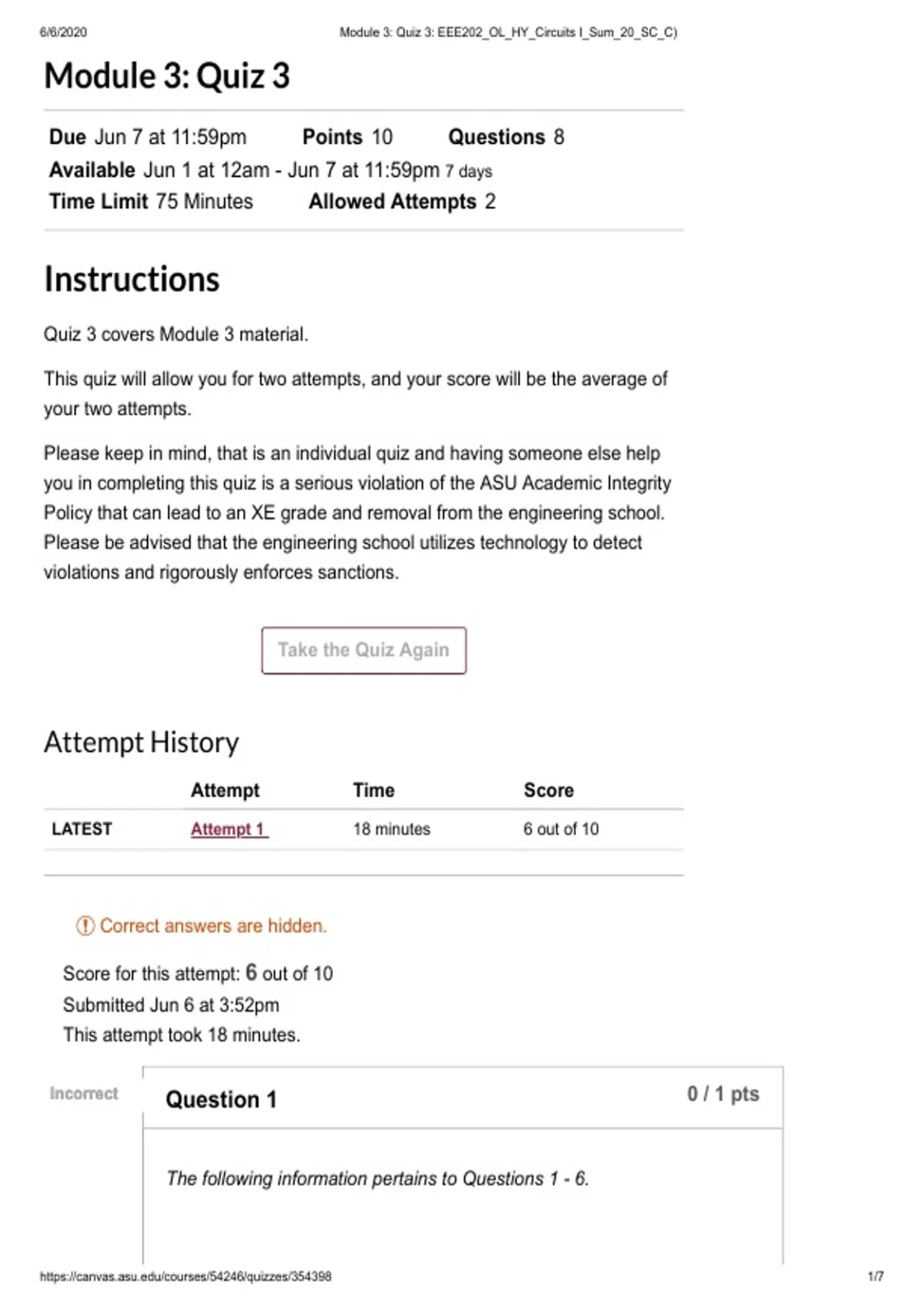Click the LATEST row label

[x=82, y=829]
